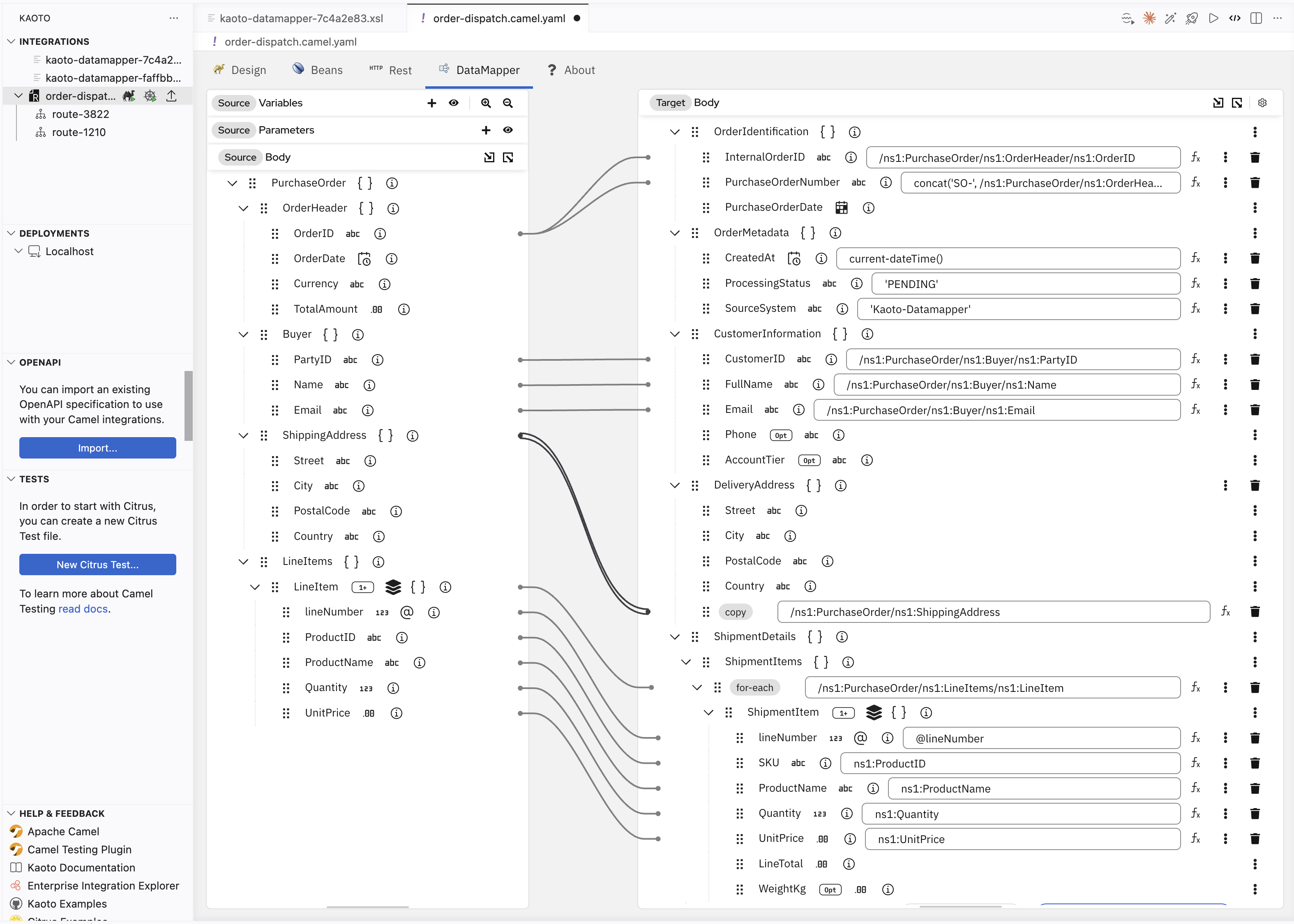Open the About tab
Screen dimensions: 1294x924
point(571,70)
